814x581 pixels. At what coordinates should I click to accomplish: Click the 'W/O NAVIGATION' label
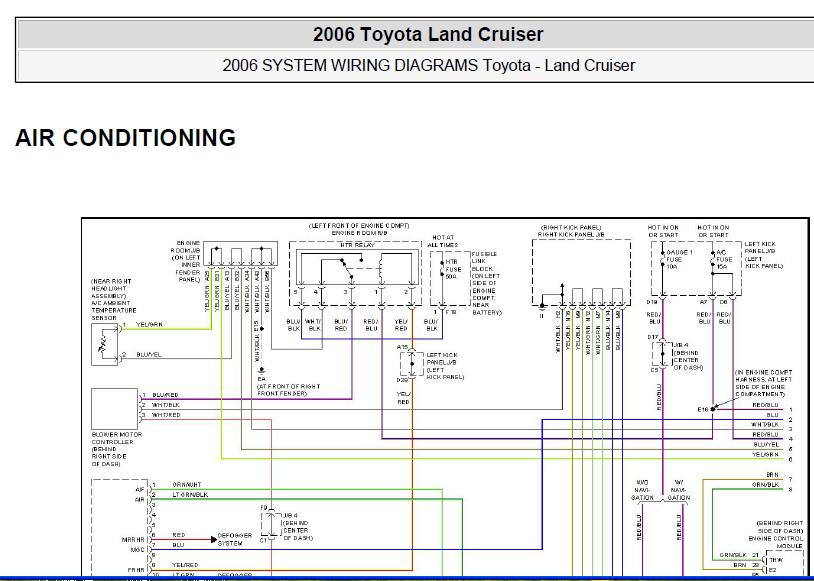pyautogui.click(x=642, y=490)
